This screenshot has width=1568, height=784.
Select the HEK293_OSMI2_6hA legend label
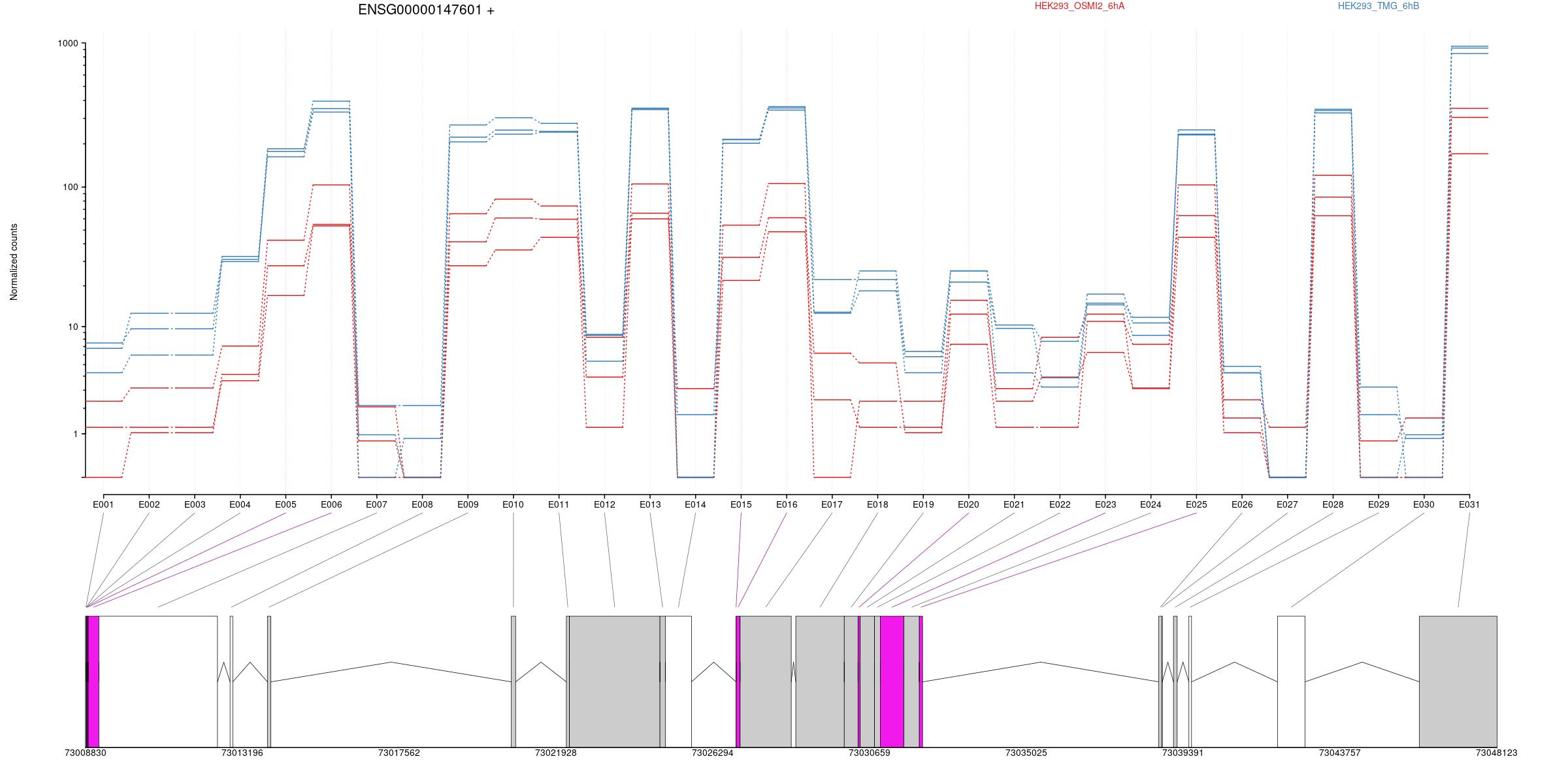coord(1079,6)
